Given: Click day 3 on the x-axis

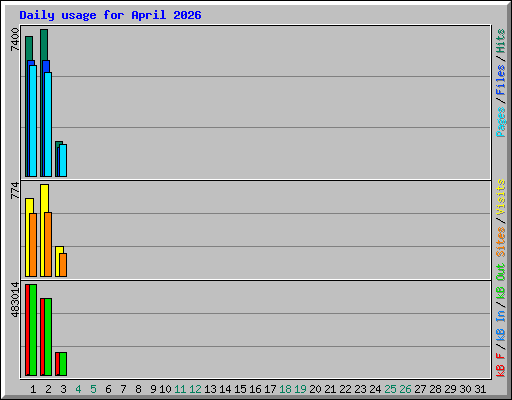Looking at the screenshot, I should tap(63, 389).
